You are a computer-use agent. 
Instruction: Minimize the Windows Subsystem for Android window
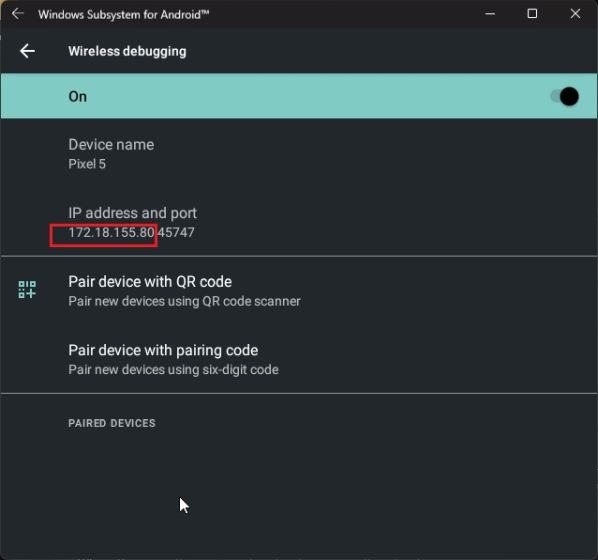click(490, 14)
